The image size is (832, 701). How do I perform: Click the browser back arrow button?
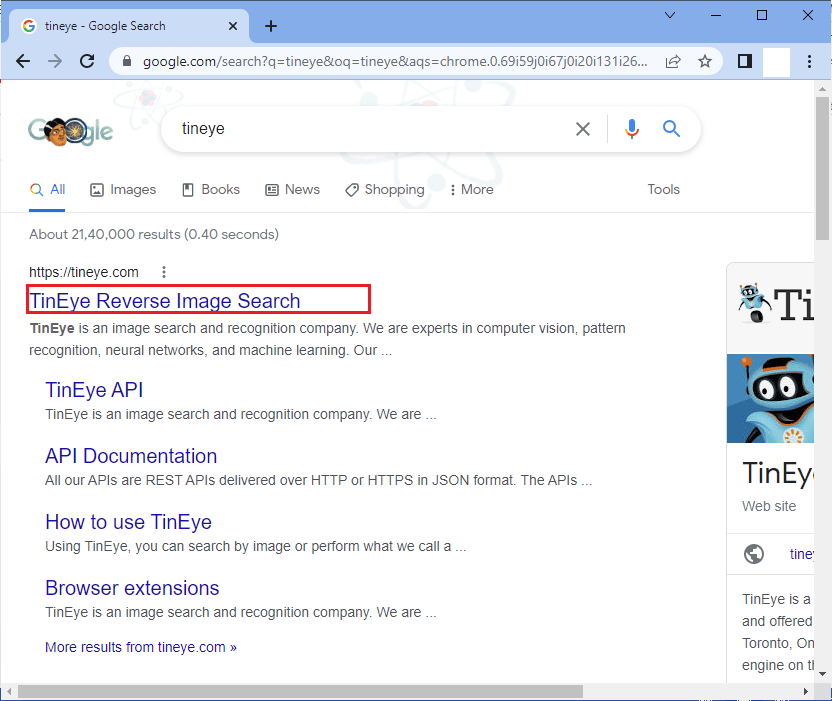23,62
